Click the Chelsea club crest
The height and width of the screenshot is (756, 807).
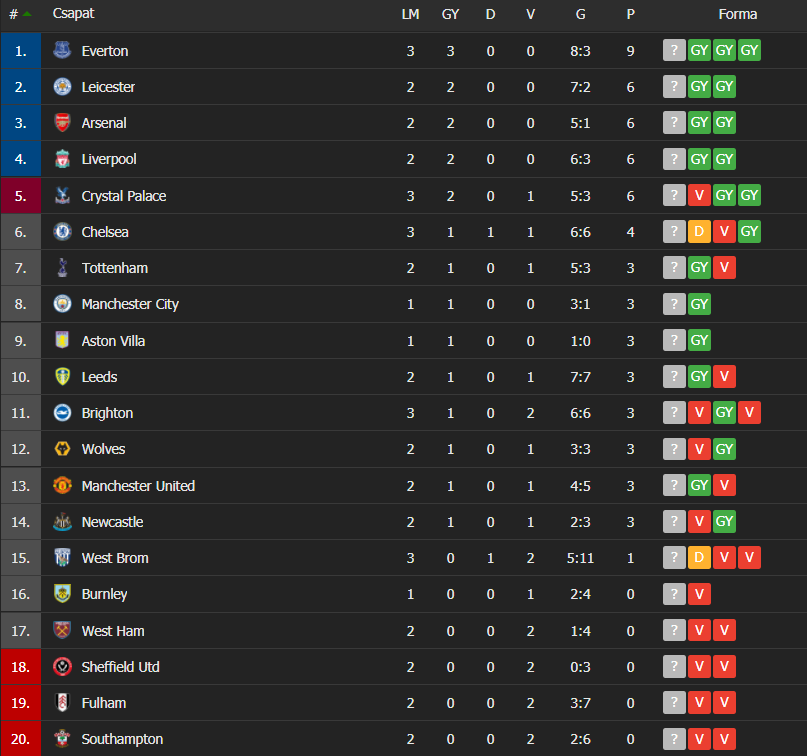click(x=62, y=232)
